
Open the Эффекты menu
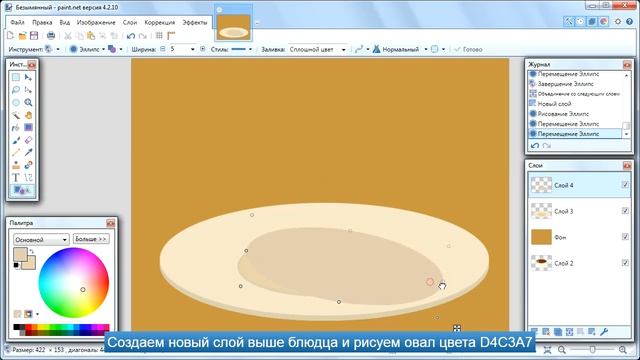(x=195, y=22)
